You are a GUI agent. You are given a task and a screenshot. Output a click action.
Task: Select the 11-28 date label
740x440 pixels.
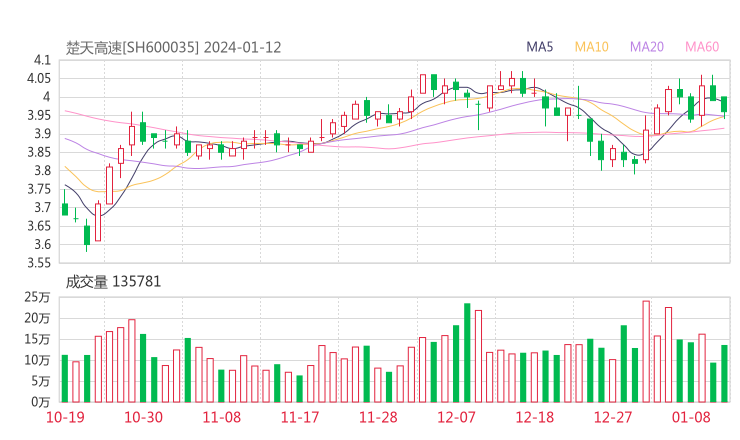378,417
